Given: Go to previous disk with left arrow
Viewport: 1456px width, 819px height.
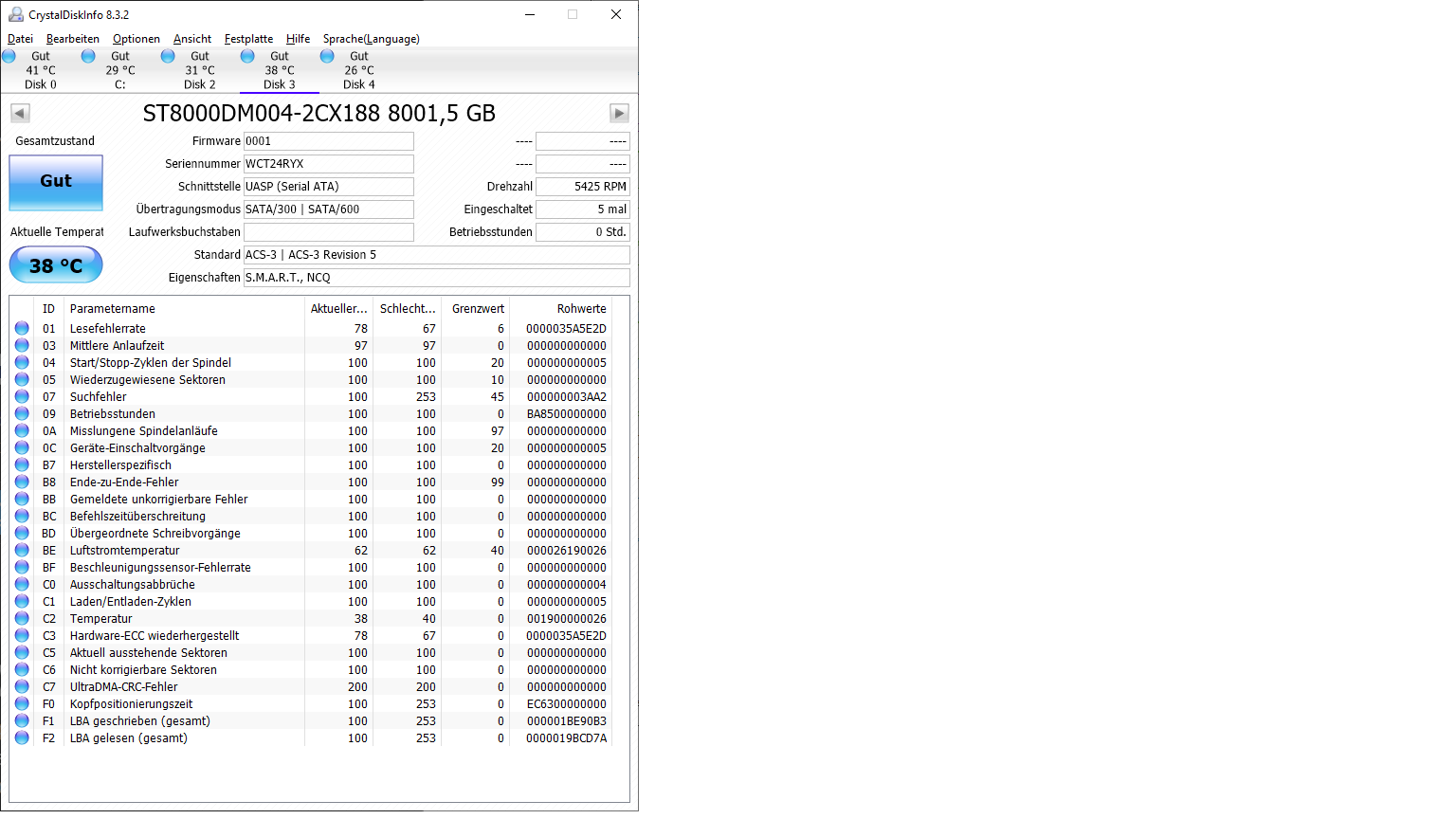Looking at the screenshot, I should click(20, 113).
